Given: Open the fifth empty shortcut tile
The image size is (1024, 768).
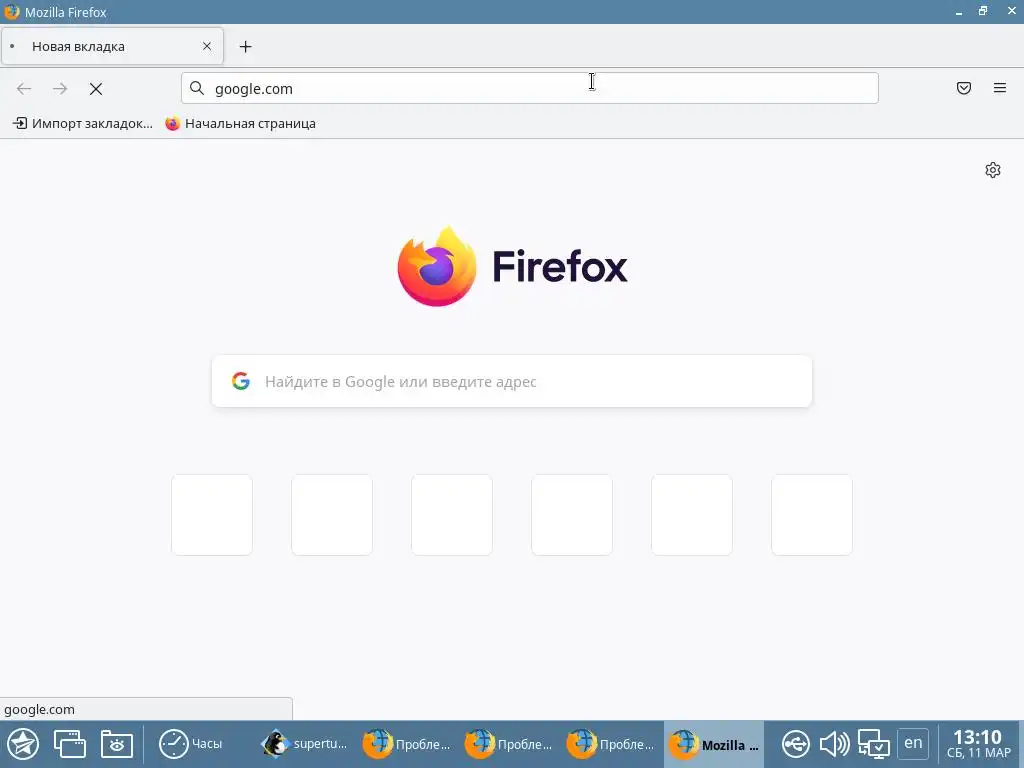Looking at the screenshot, I should 692,515.
